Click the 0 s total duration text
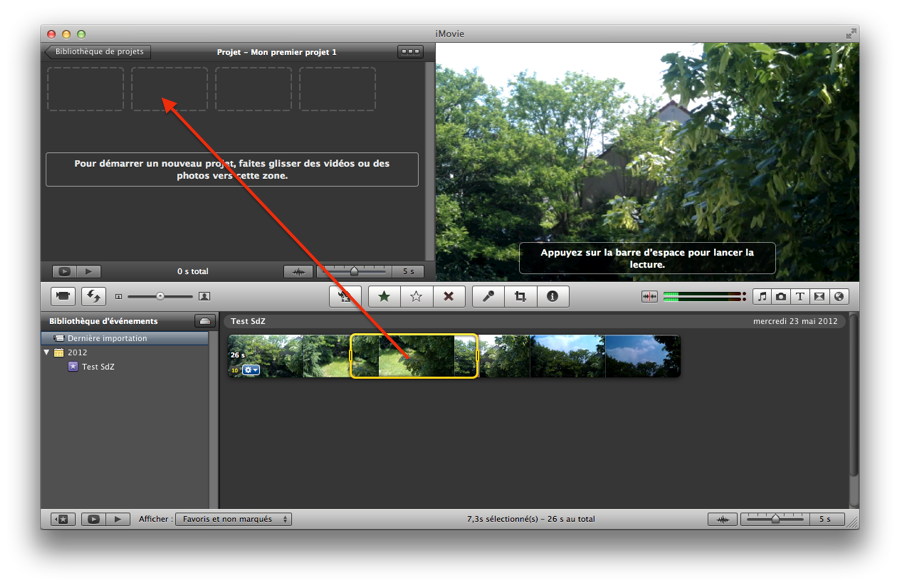The image size is (900, 586). [x=193, y=271]
